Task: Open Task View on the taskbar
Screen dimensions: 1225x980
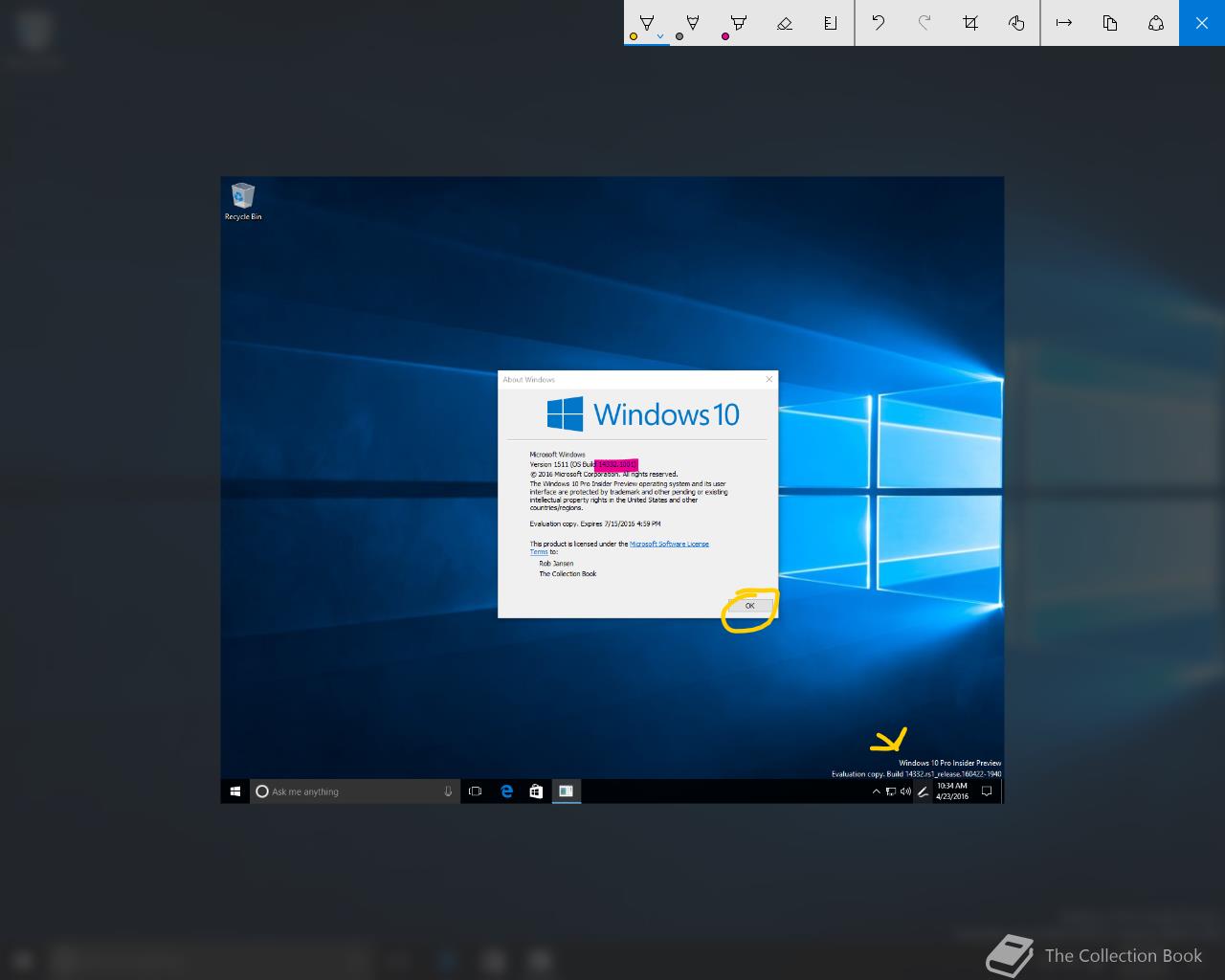Action: (x=475, y=791)
